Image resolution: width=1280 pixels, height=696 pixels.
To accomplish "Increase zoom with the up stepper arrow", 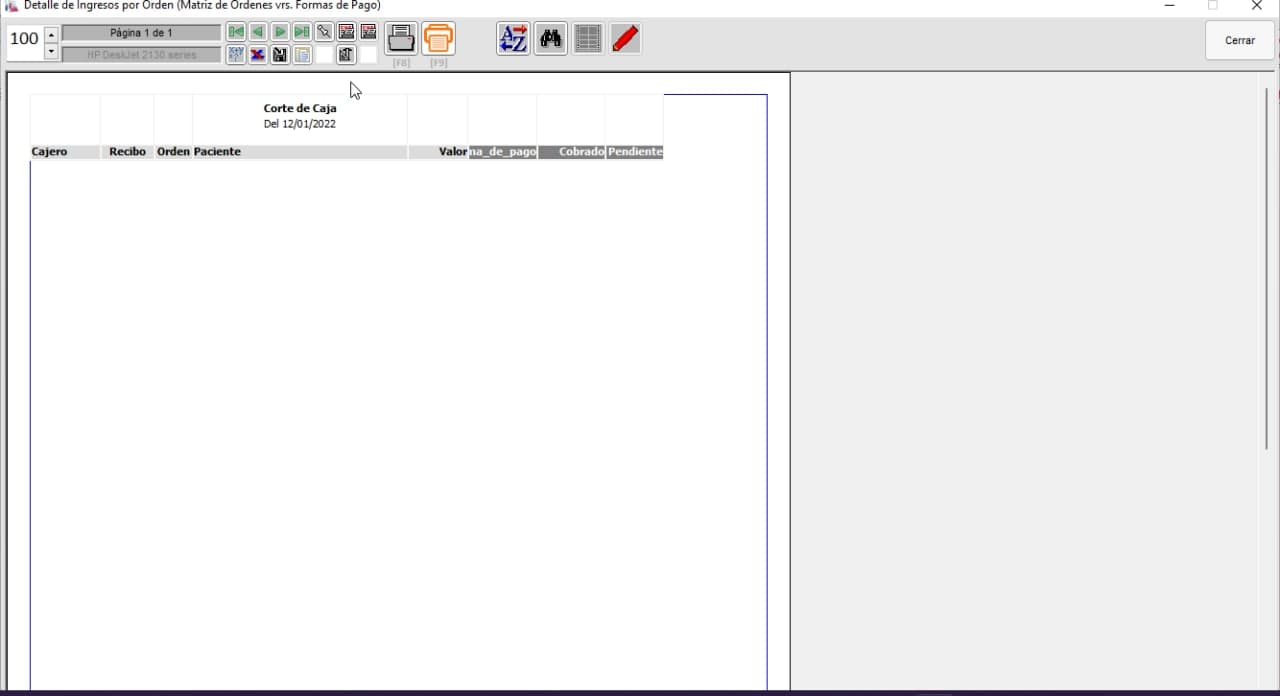I will 52,35.
